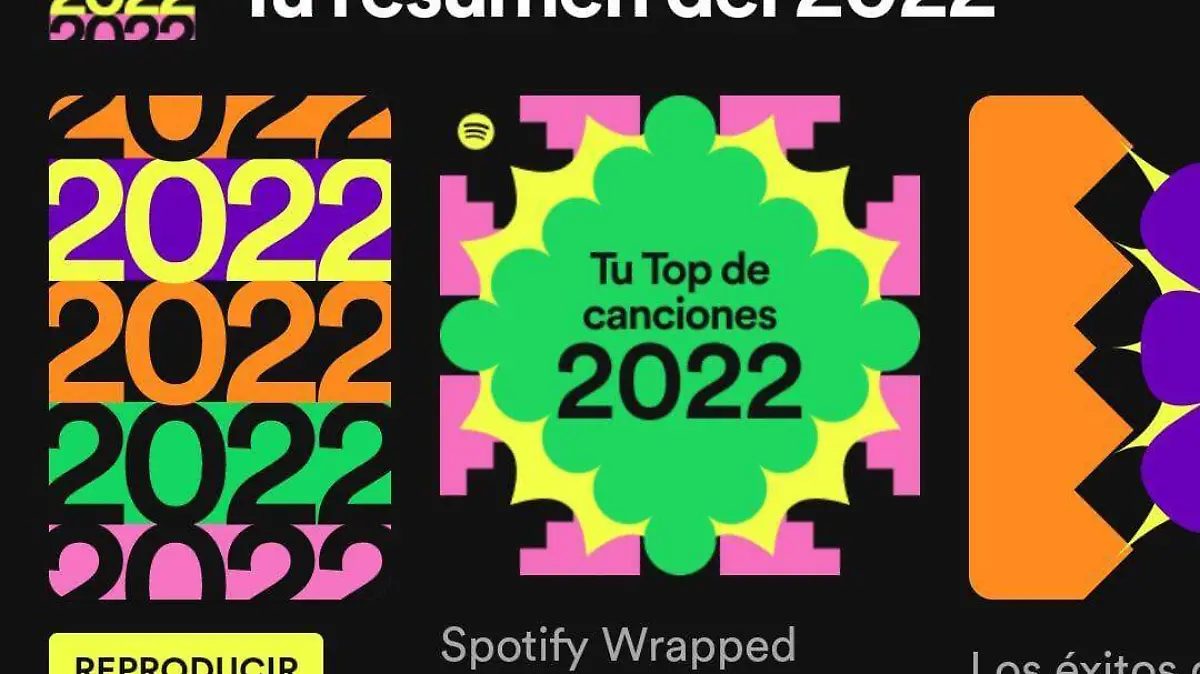Click the word 'canciones' on the playlist cover
The width and height of the screenshot is (1200, 674).
point(679,315)
